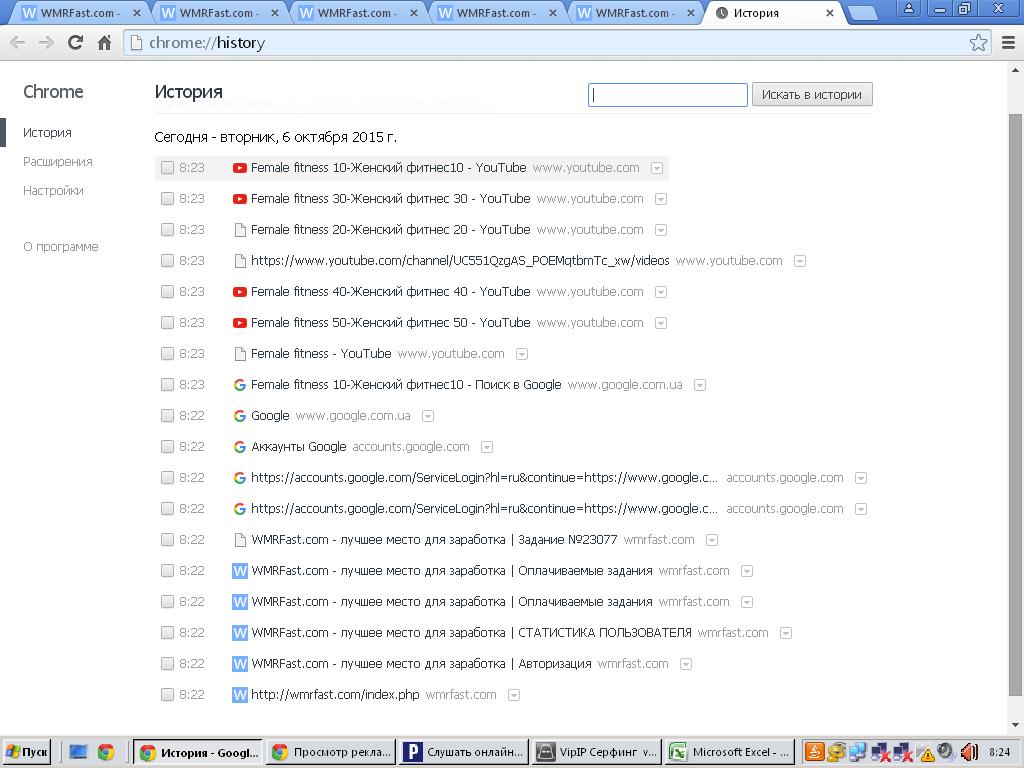Show desktop via quick launch icon
1024x768 pixels.
(x=78, y=752)
